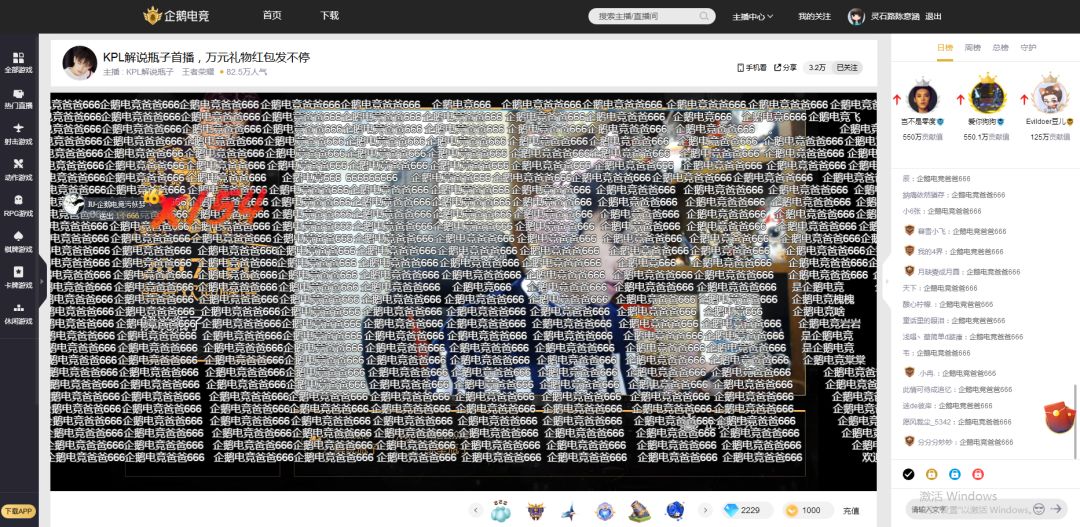Click the follower count 3.2万
The height and width of the screenshot is (527, 1080).
[817, 68]
